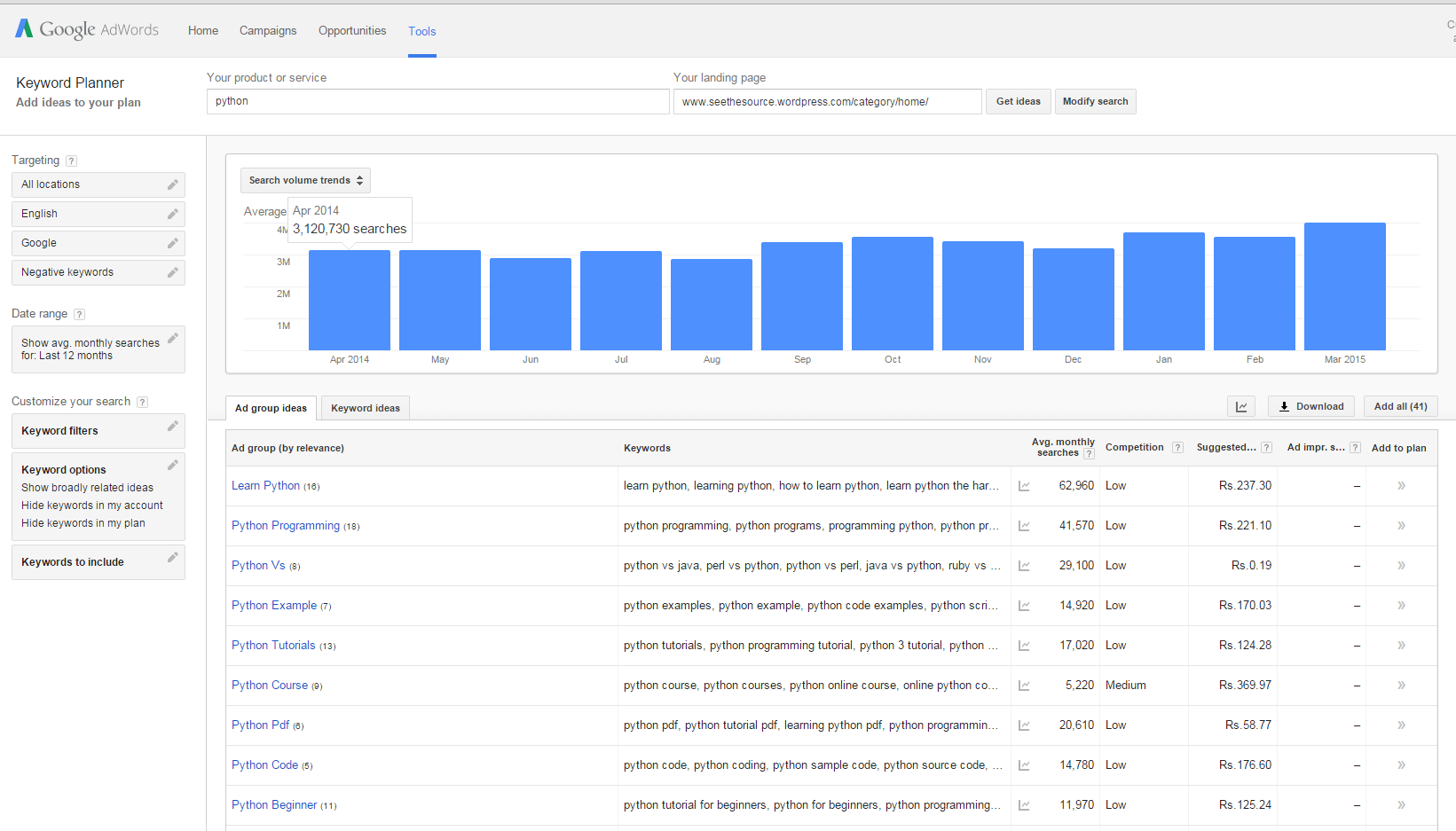Add Learn Python group to plan
Image resolution: width=1456 pixels, height=831 pixels.
1402,486
